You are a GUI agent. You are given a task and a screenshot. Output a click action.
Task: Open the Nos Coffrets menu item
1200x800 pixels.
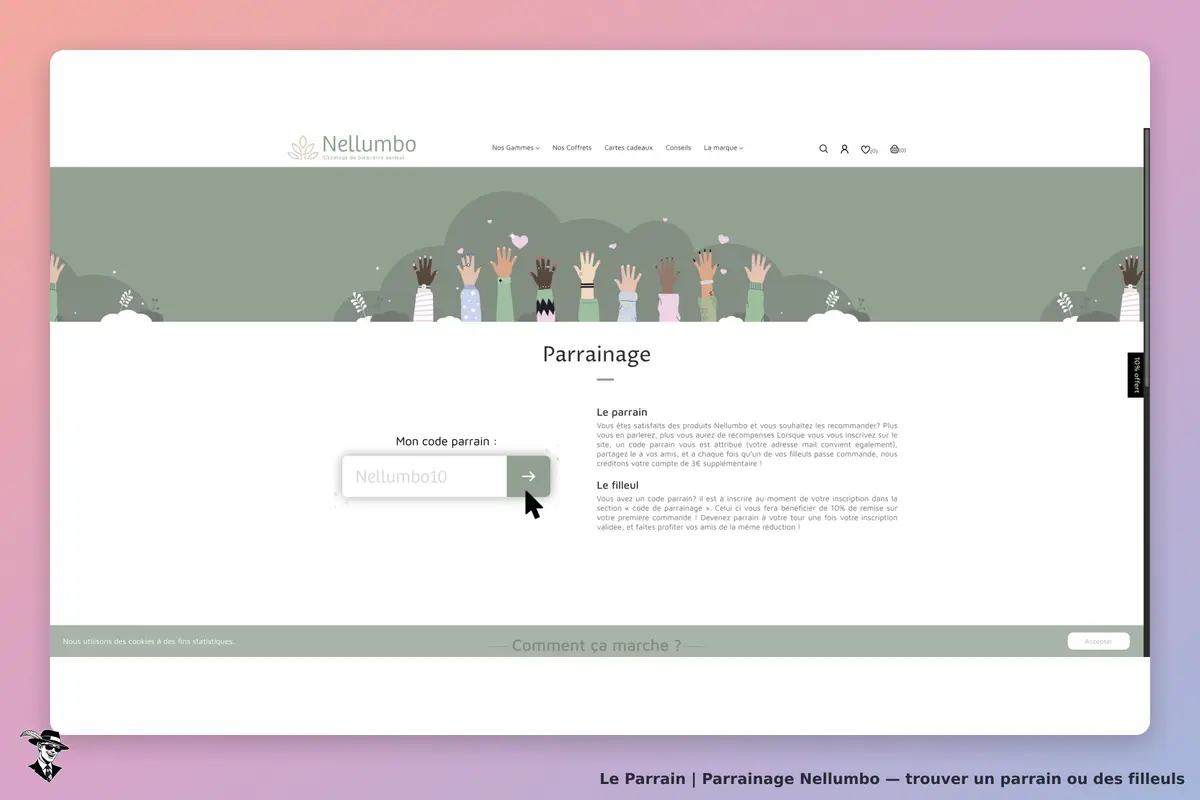(x=572, y=148)
